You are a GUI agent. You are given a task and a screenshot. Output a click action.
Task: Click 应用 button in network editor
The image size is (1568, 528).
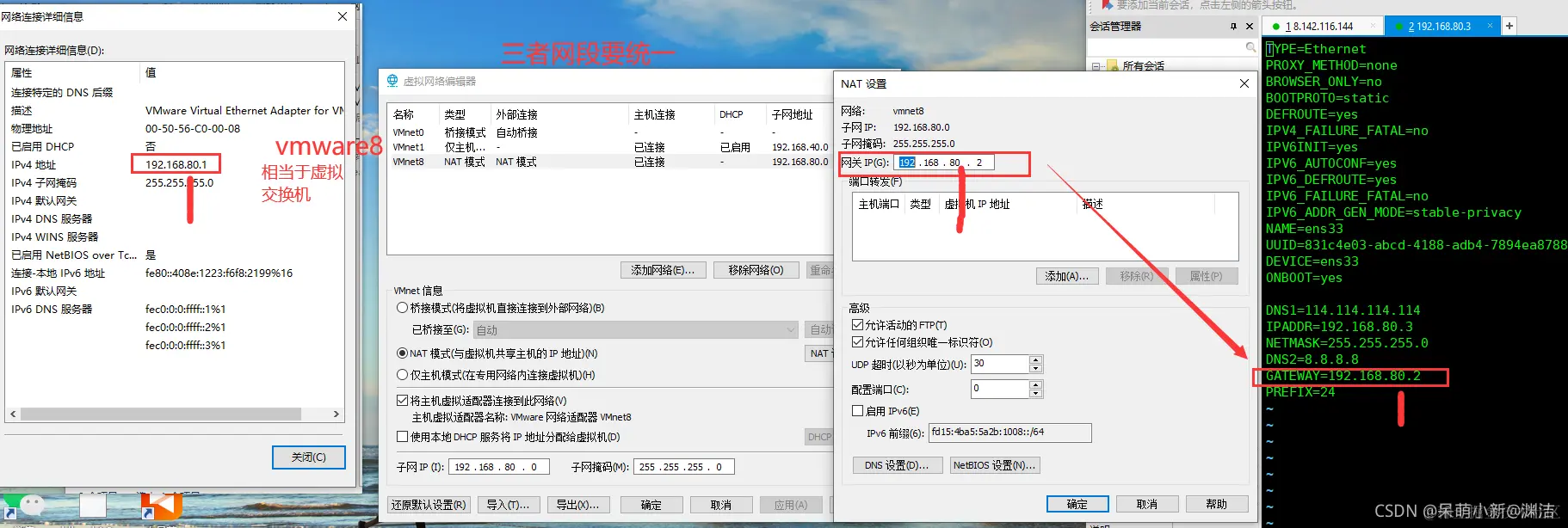coord(791,505)
